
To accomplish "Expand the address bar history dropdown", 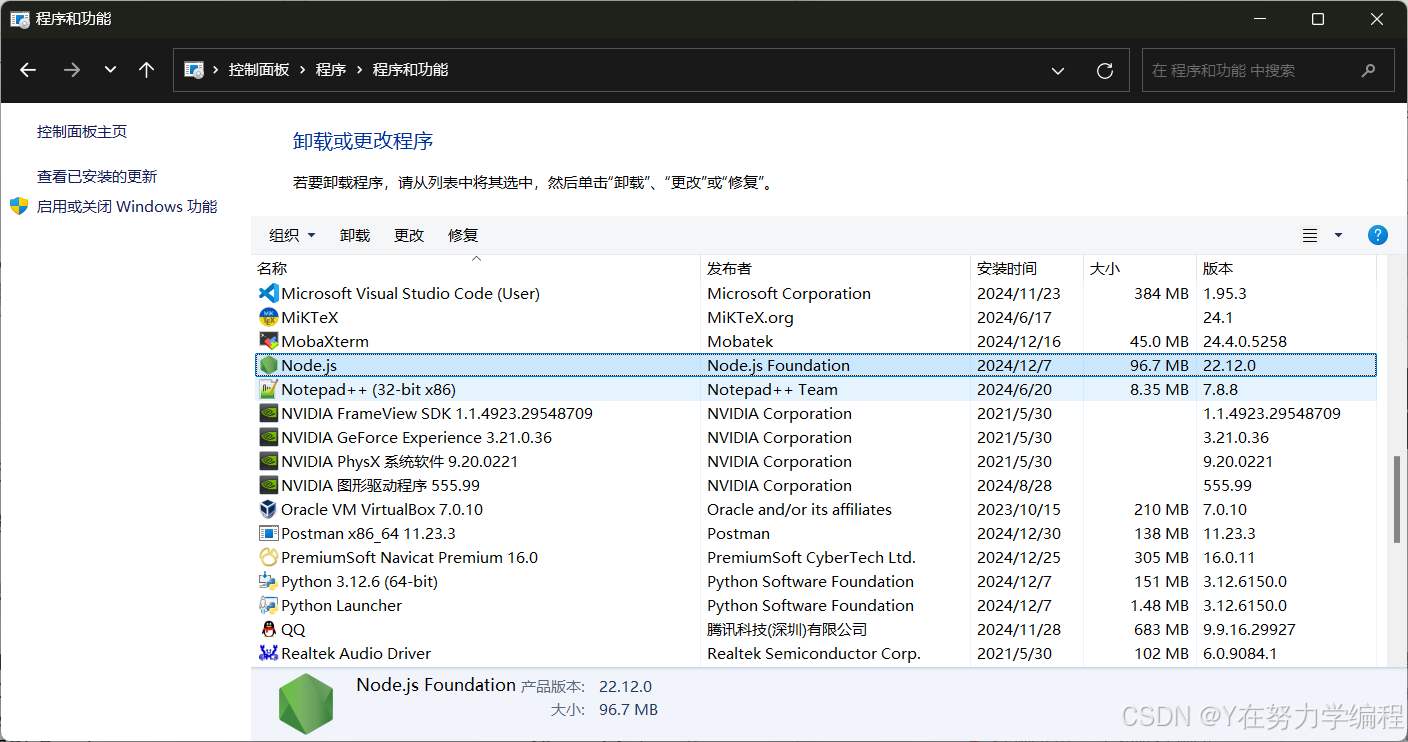I will point(1058,70).
